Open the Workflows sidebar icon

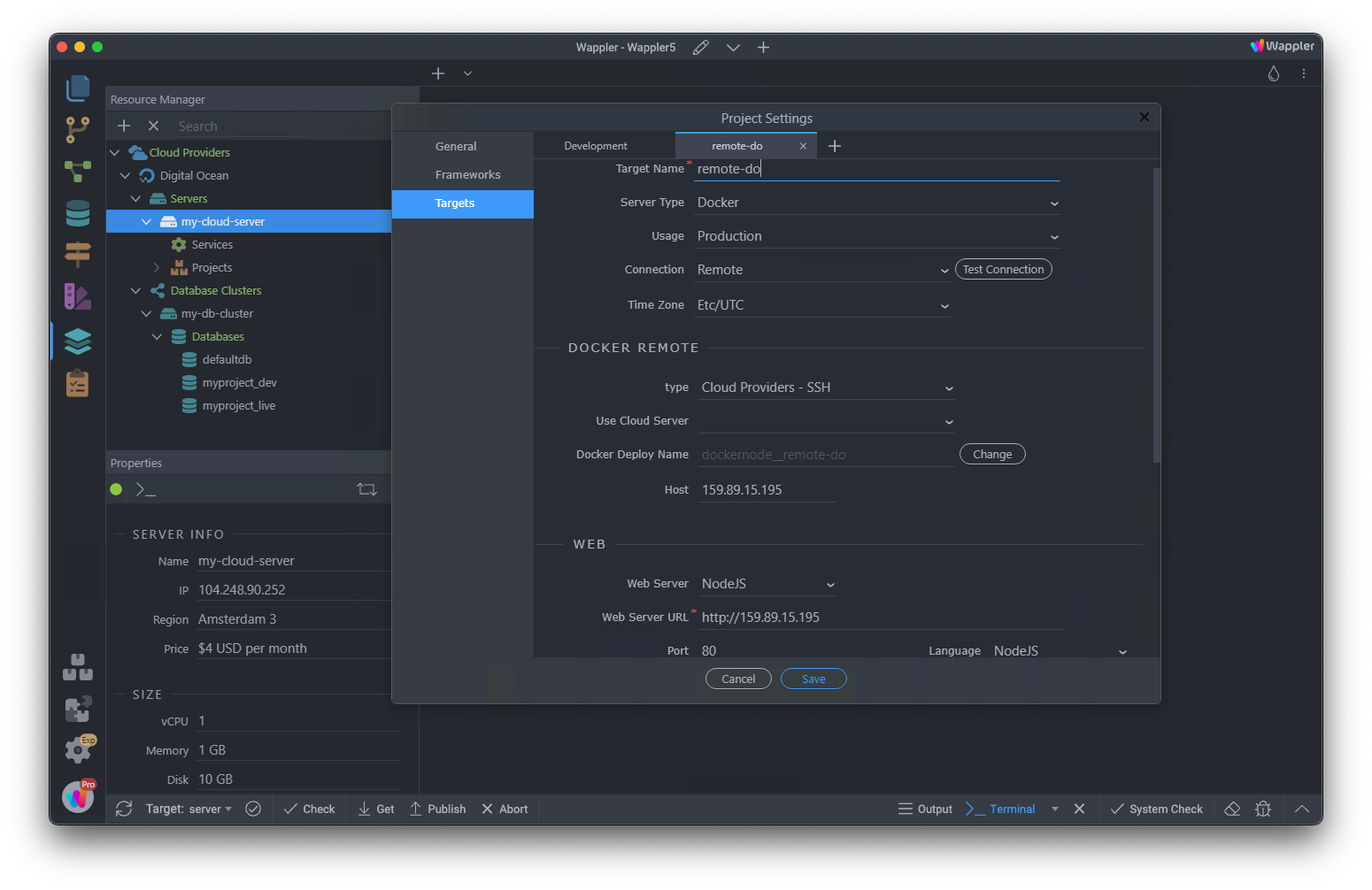click(78, 172)
